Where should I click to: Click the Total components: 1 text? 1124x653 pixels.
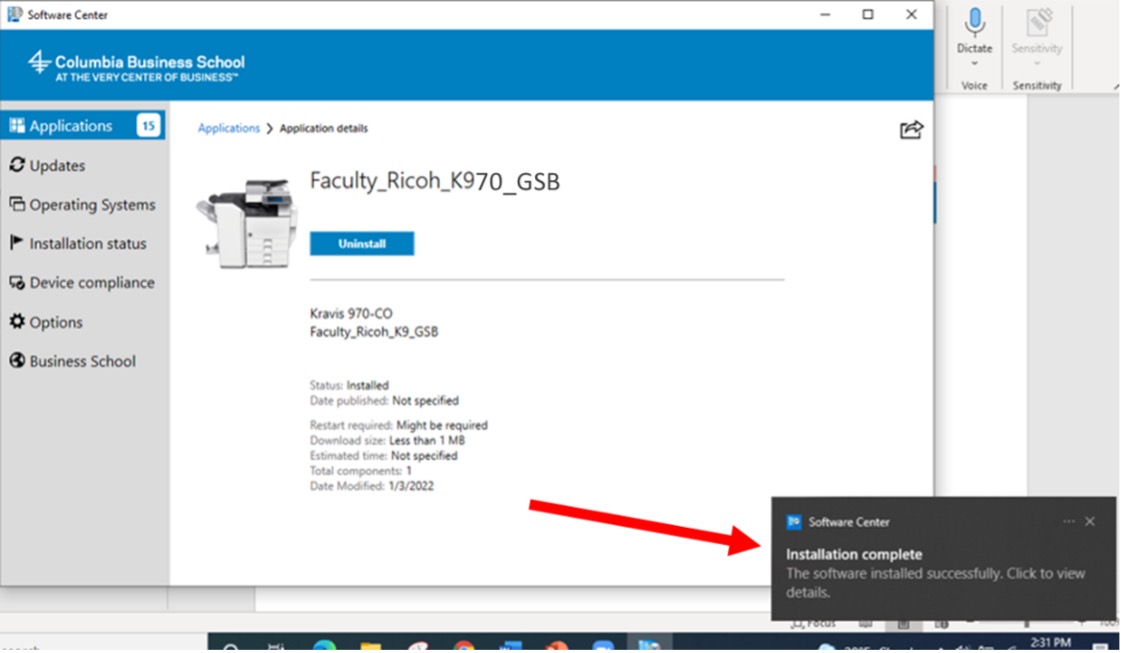pos(361,471)
